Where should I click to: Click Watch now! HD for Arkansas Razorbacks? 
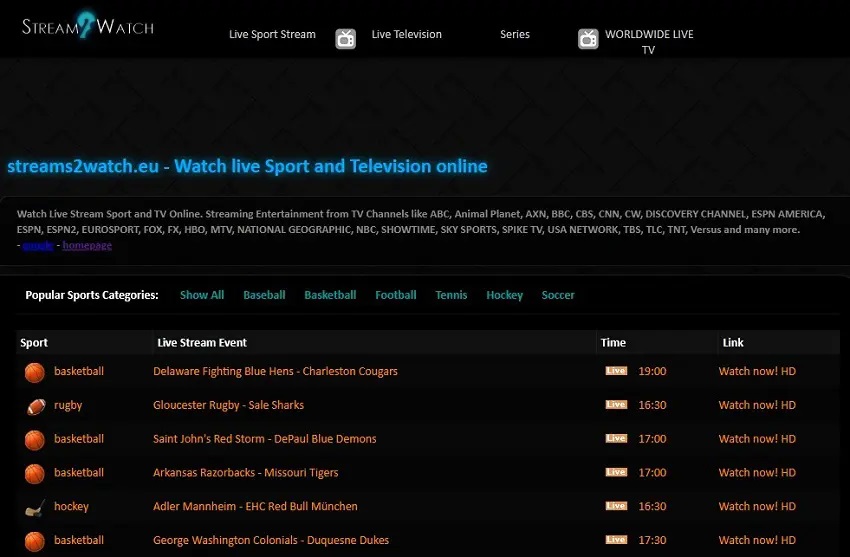point(757,472)
